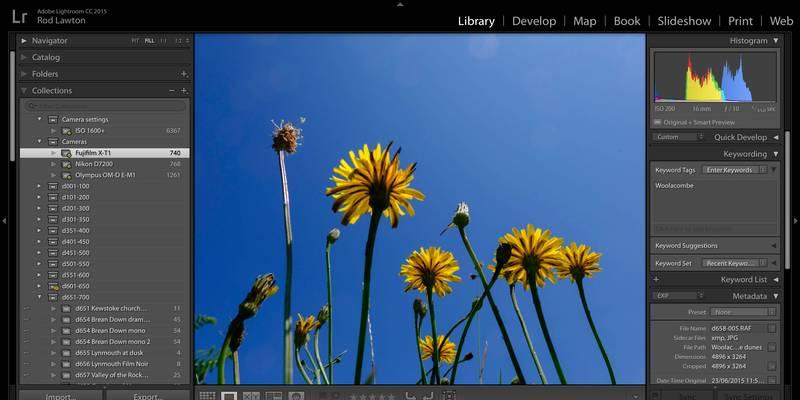Set rating using toolbar star rating

pos(372,396)
